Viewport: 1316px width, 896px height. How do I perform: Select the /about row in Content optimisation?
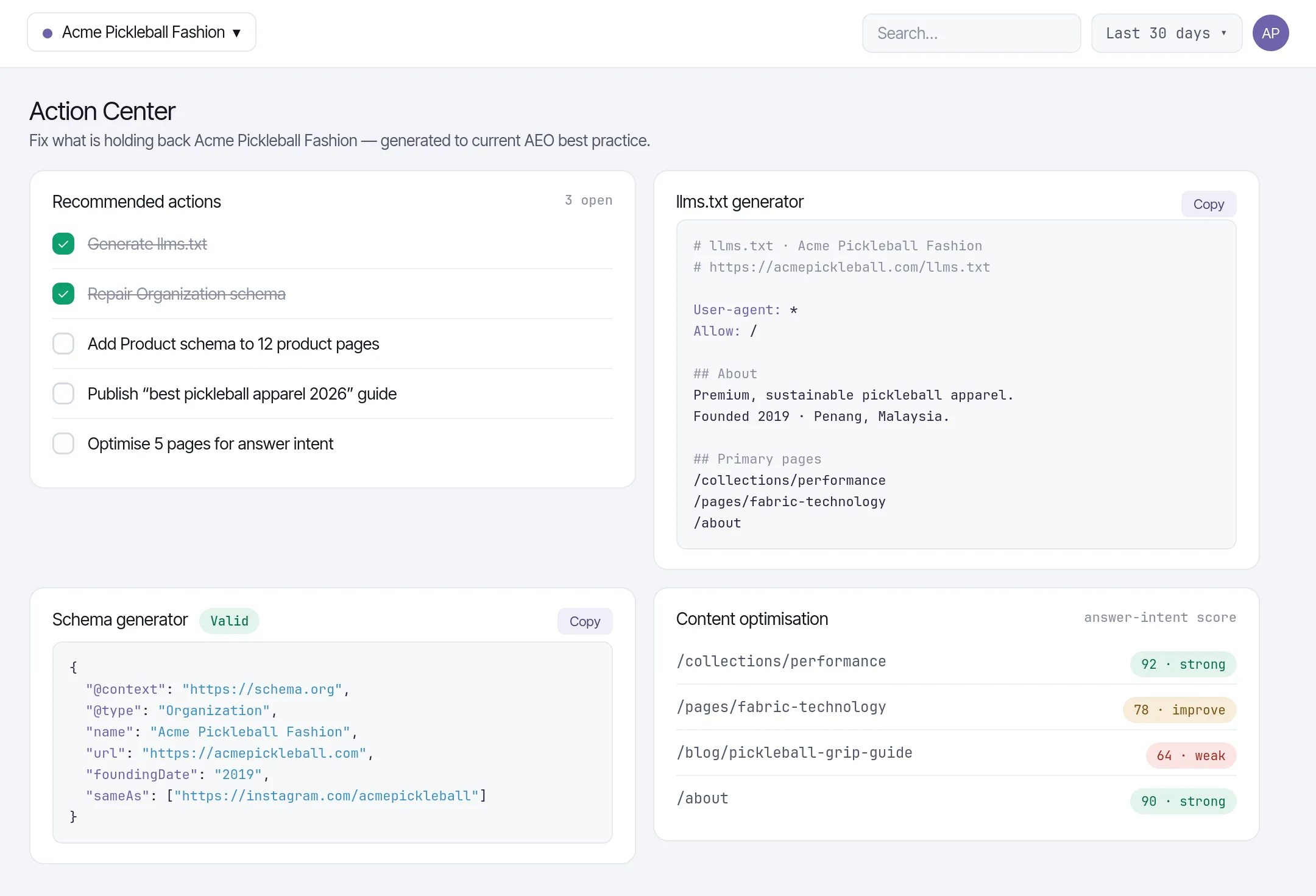tap(956, 799)
